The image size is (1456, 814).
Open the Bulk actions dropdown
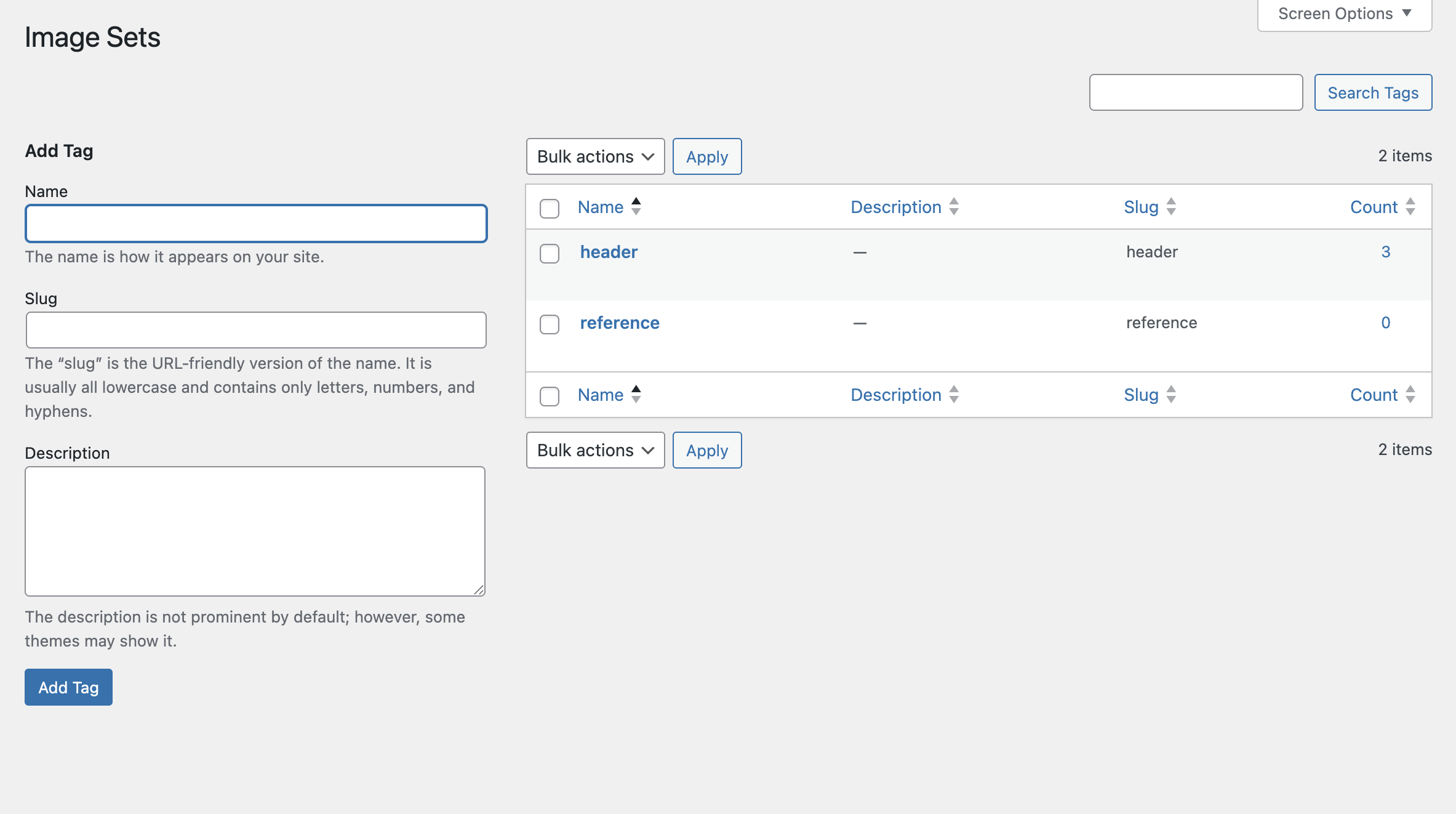(595, 156)
